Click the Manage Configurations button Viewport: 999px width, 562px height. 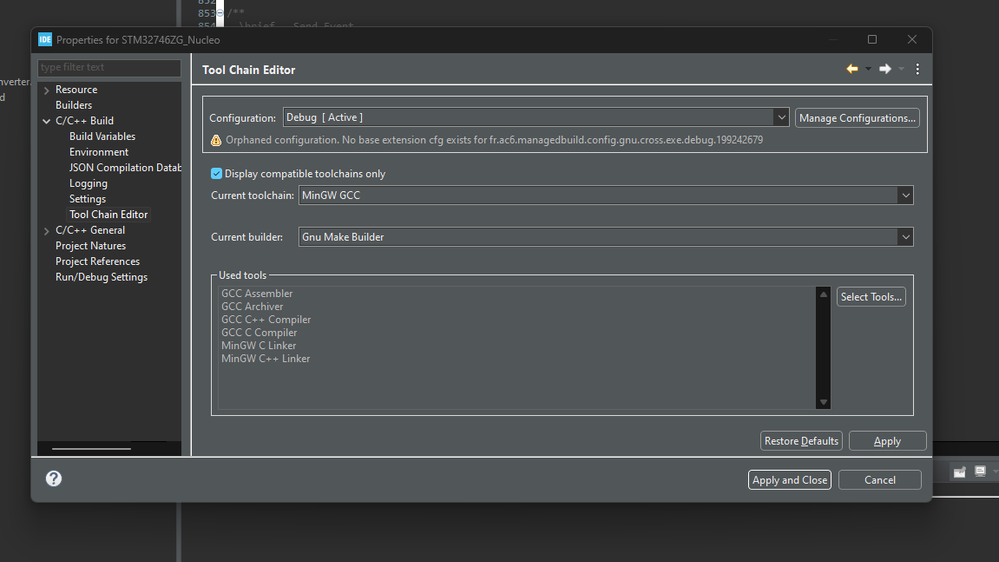tap(857, 118)
